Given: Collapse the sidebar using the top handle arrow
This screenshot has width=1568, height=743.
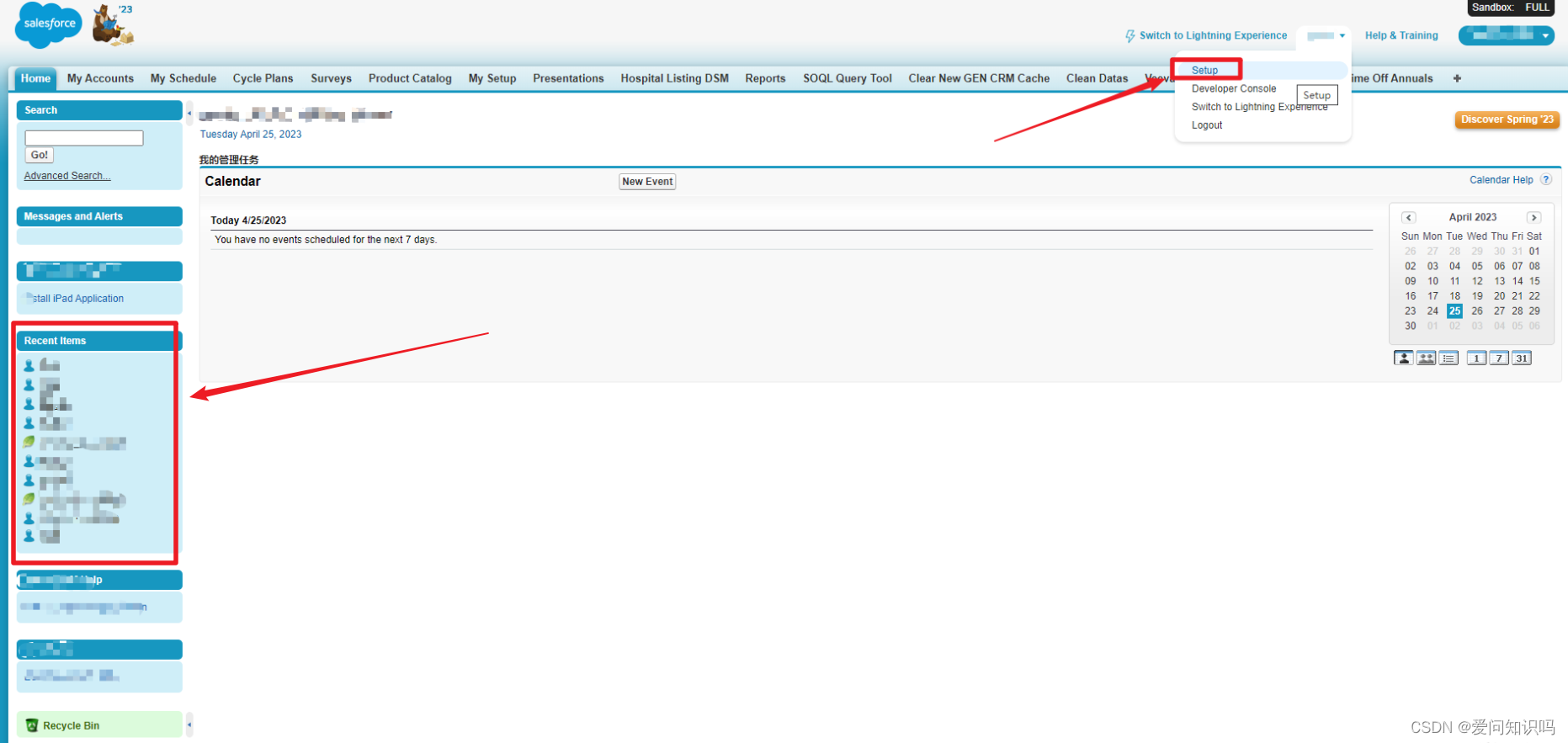Looking at the screenshot, I should (x=189, y=113).
